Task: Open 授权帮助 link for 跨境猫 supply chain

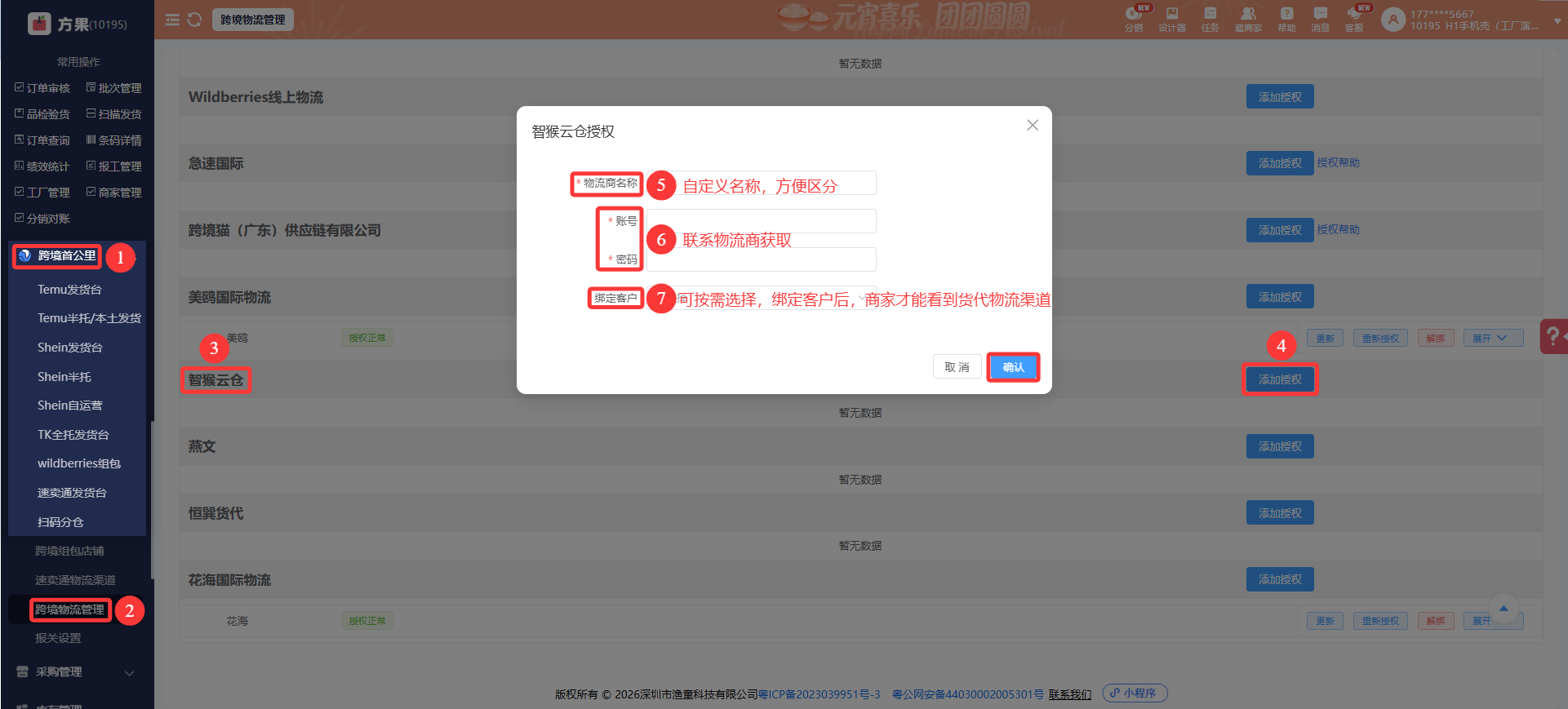Action: (1338, 230)
